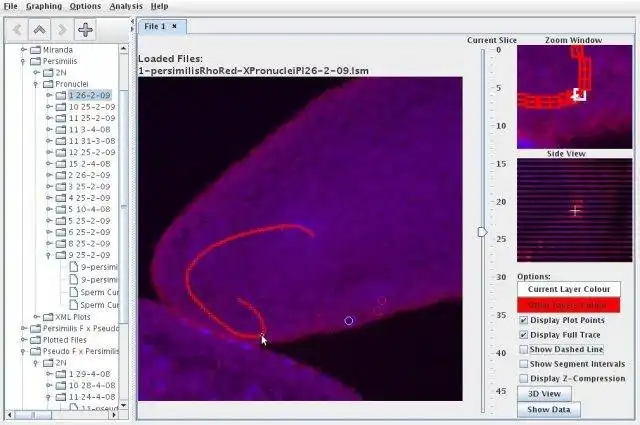The image size is (640, 425).
Task: Click folder icon of 2 26-2-09
Action: pyautogui.click(x=61, y=175)
